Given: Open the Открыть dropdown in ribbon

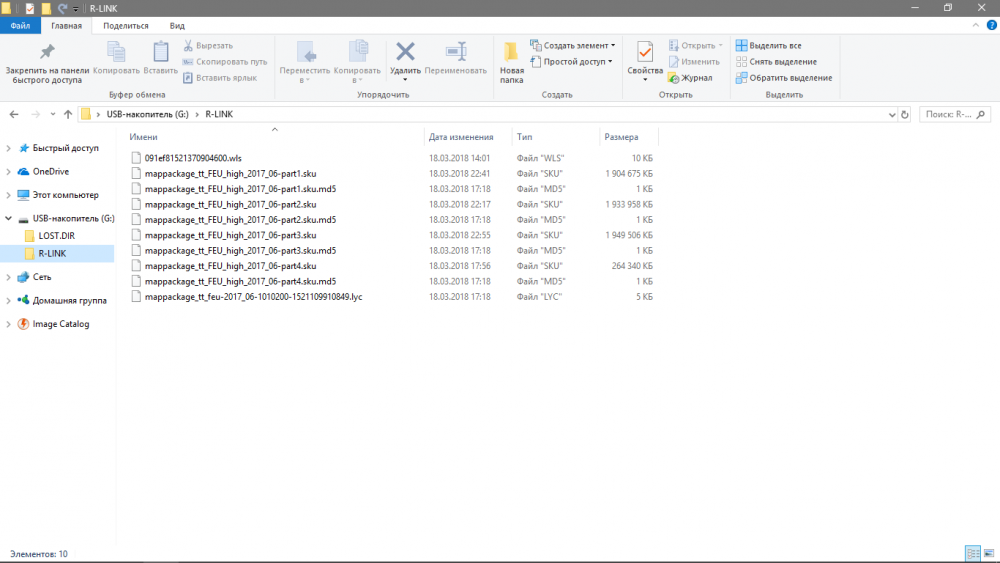Looking at the screenshot, I should [695, 46].
